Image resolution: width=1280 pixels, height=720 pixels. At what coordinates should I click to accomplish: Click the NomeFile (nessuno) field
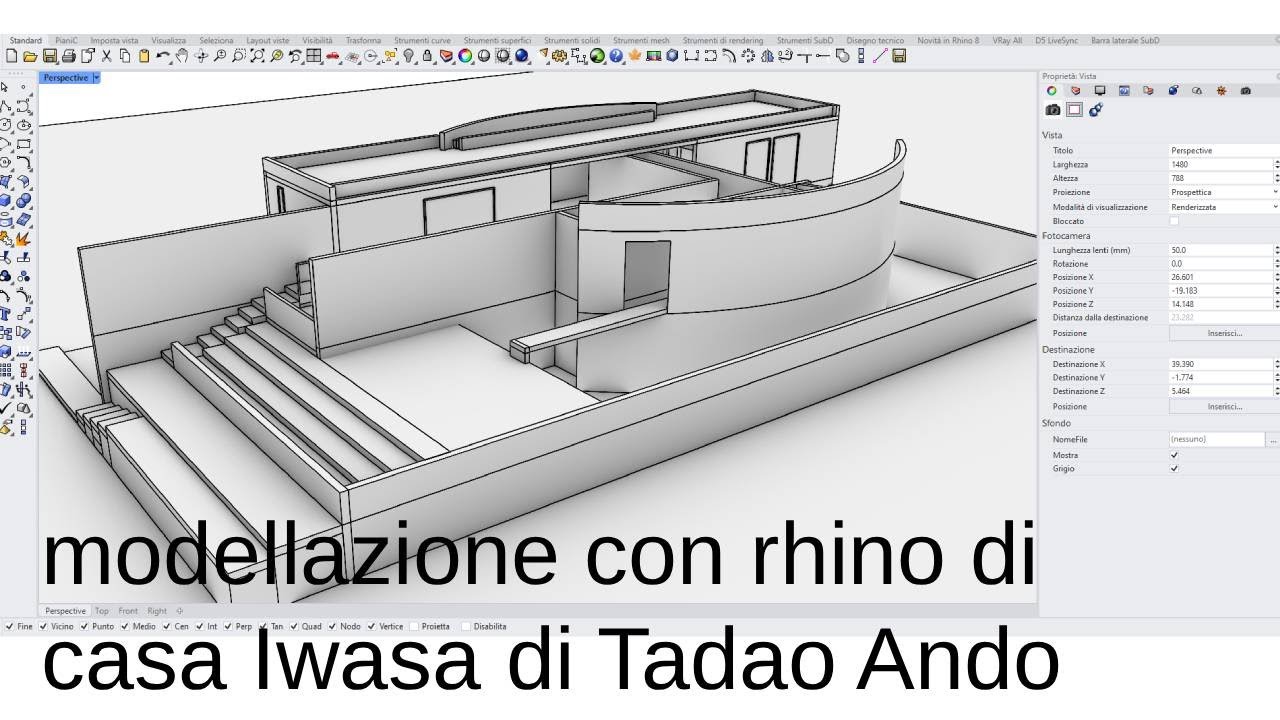click(1217, 439)
